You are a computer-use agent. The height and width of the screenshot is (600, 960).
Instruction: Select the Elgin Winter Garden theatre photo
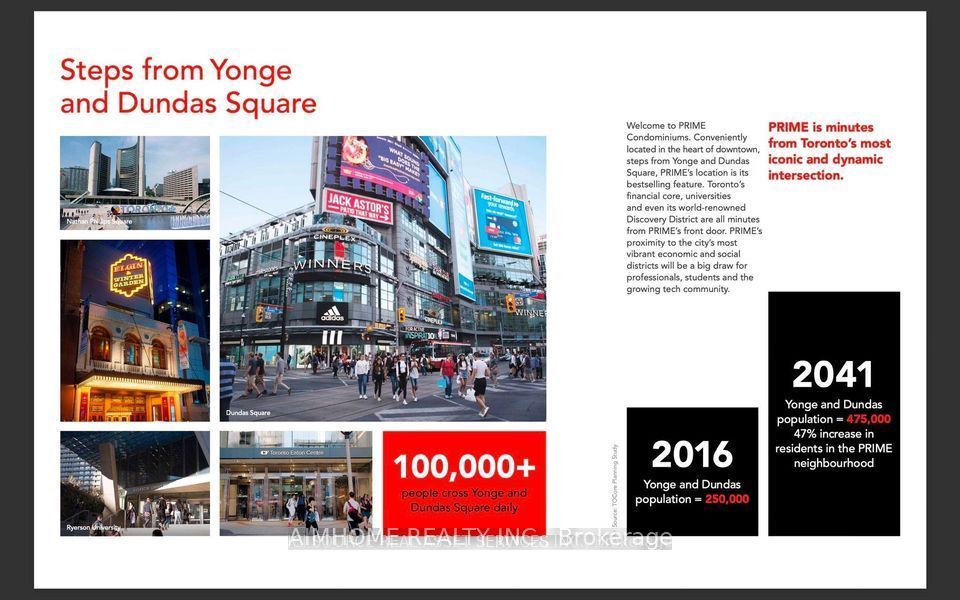(x=135, y=331)
